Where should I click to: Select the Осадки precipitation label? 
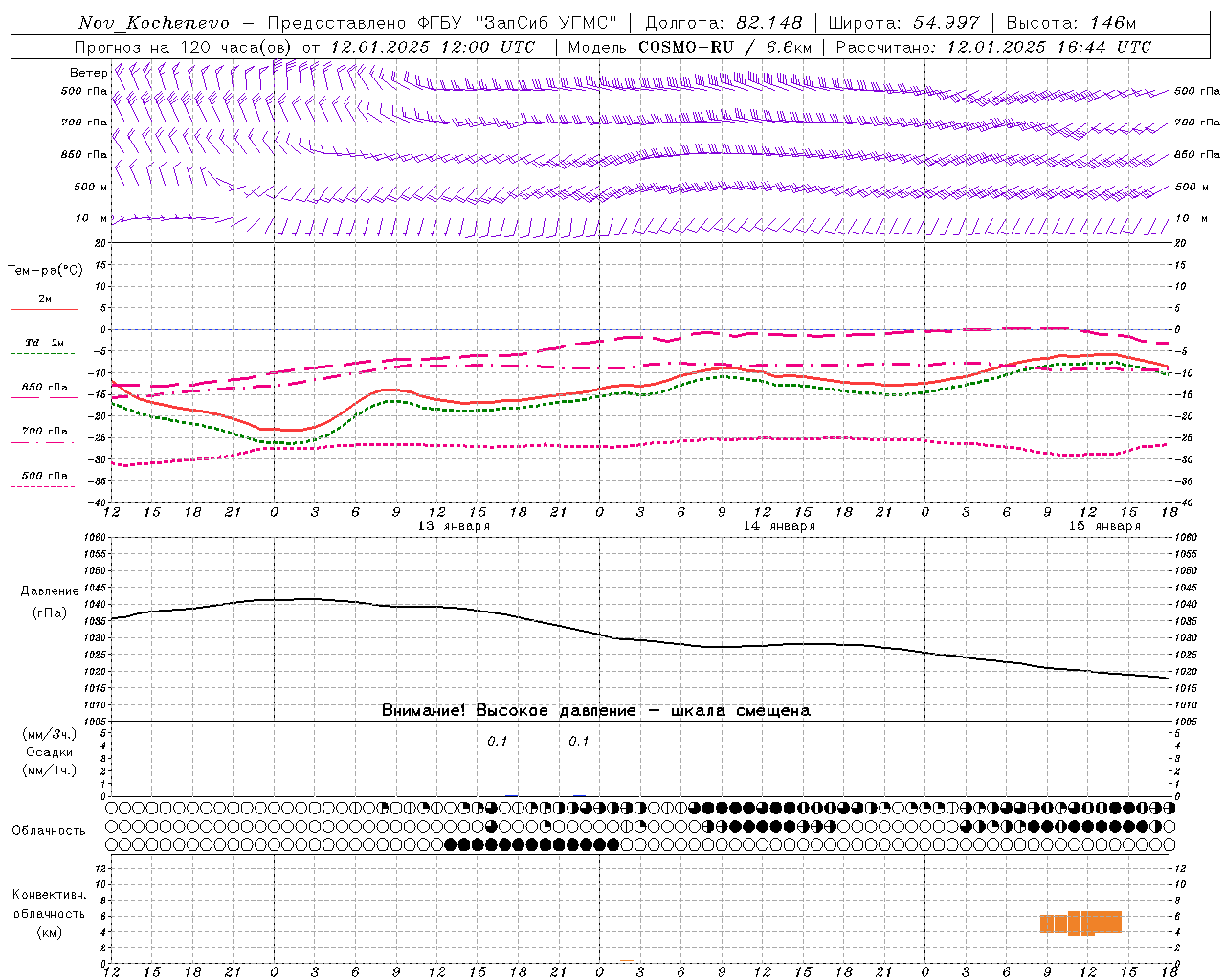pyautogui.click(x=50, y=752)
